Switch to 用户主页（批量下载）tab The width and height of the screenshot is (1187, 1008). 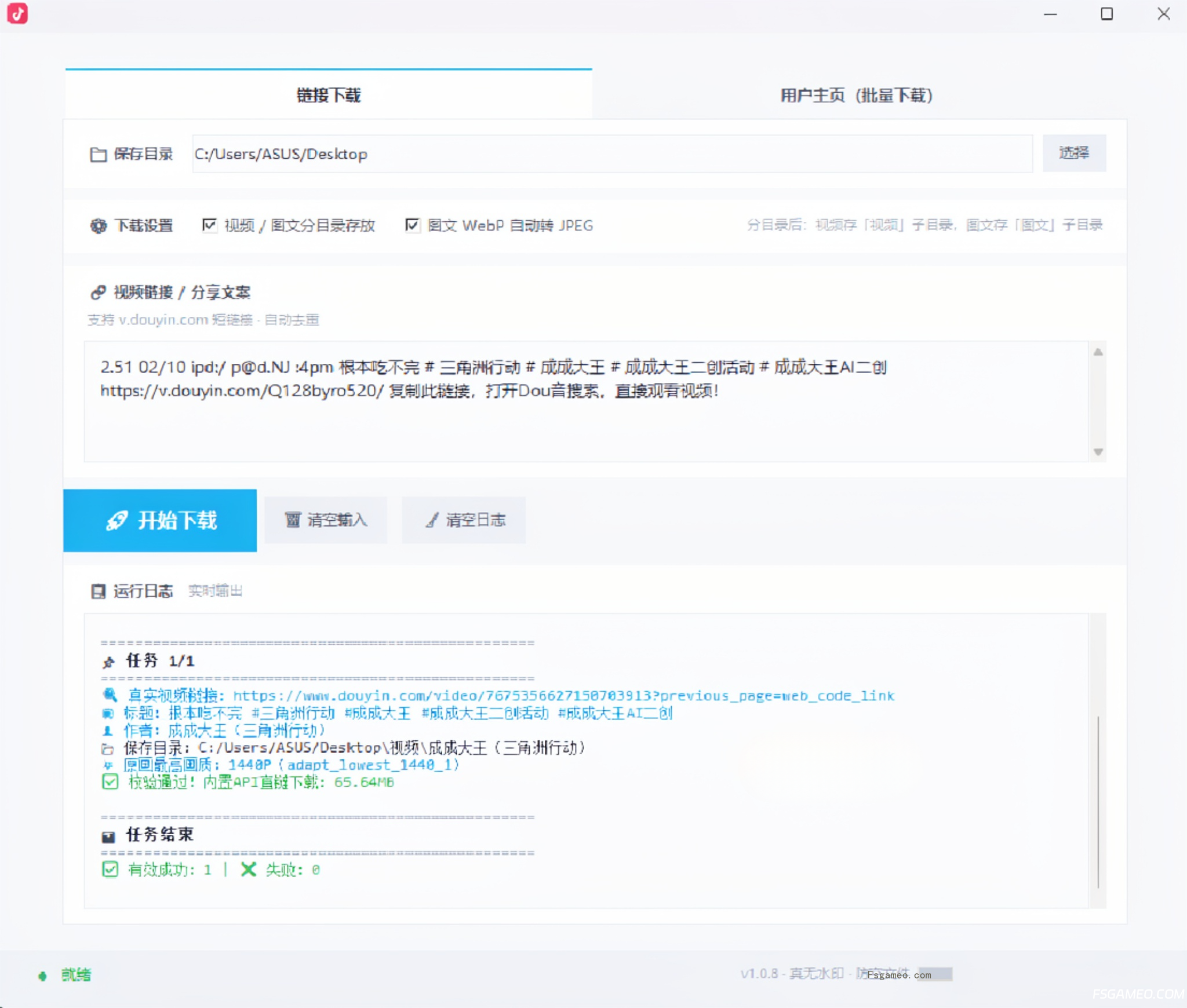856,95
